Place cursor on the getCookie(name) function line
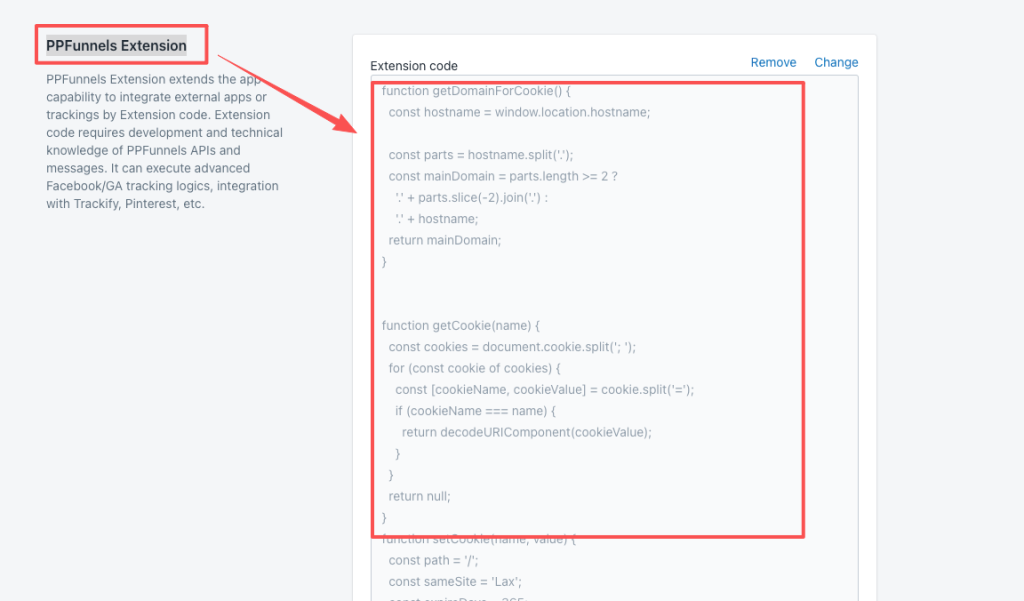 tap(461, 326)
